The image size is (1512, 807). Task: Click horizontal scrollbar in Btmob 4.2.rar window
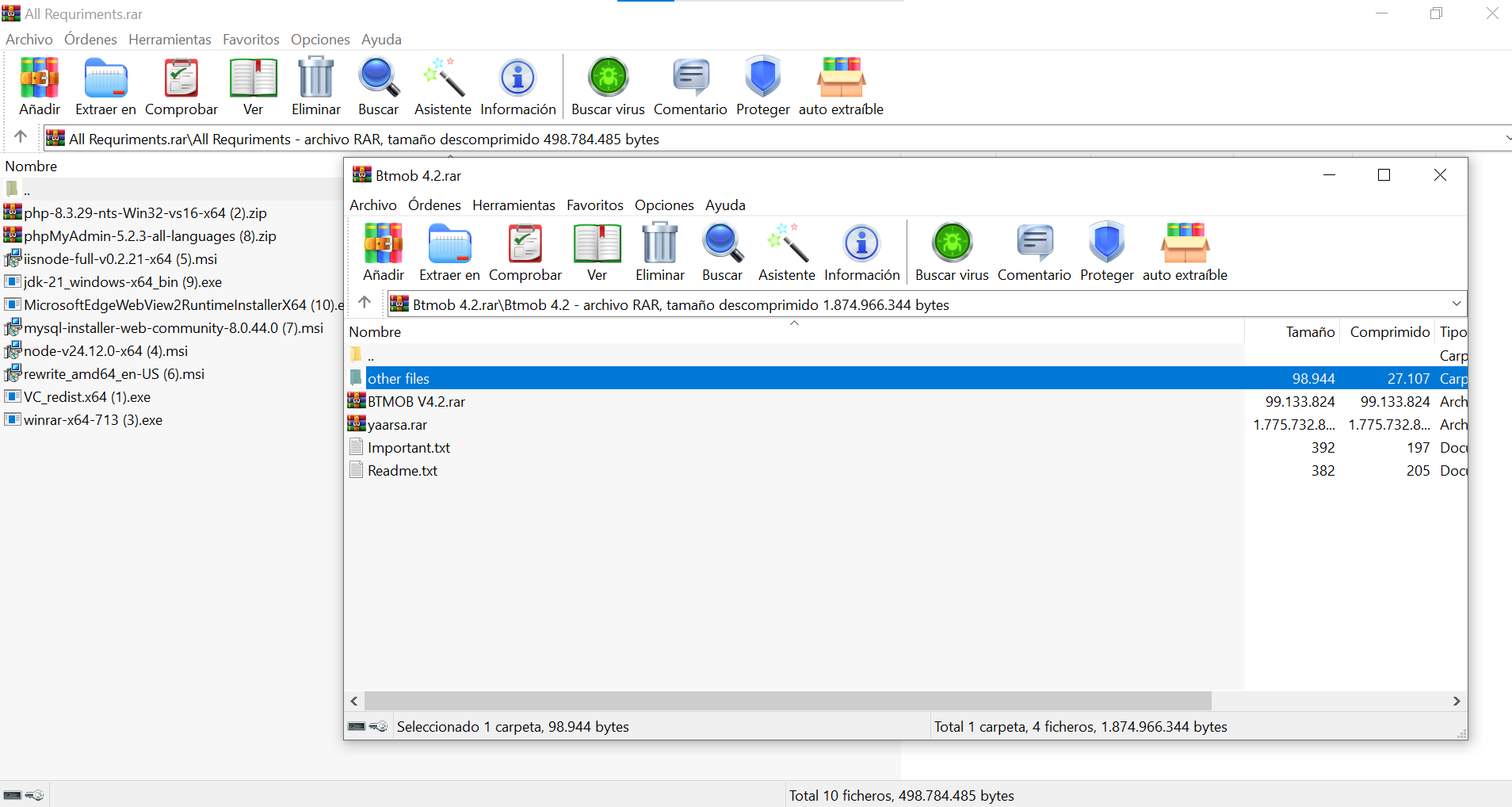[788, 701]
